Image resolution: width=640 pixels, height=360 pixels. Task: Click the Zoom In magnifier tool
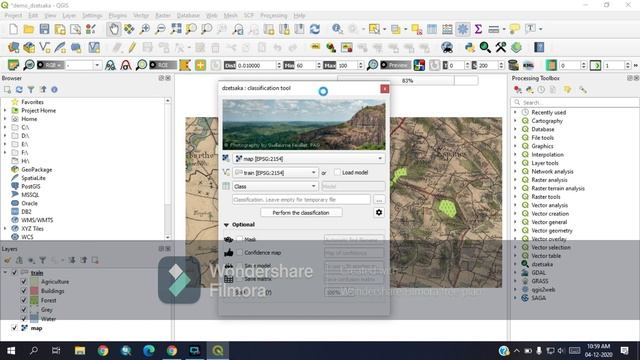[x=144, y=29]
